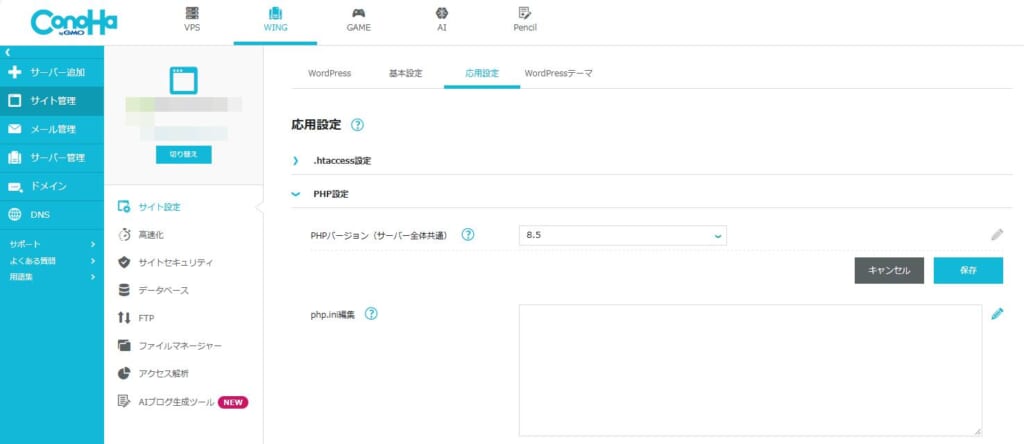The width and height of the screenshot is (1024, 444).
Task: Click the DNS globe icon
Action: click(x=14, y=215)
